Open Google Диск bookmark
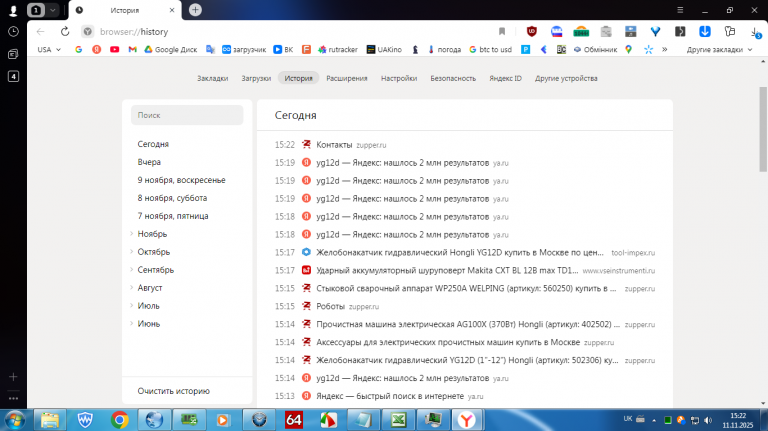This screenshot has width=768, height=431. [x=170, y=49]
